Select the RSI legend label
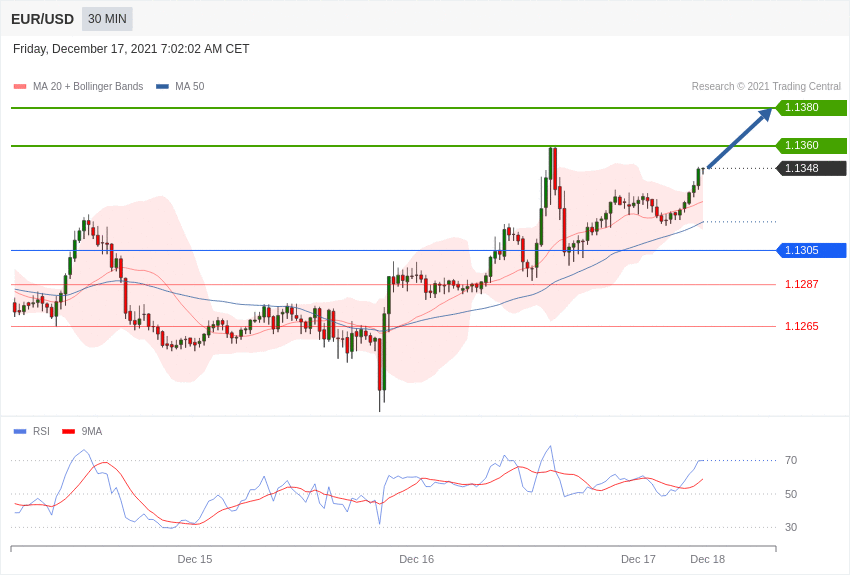The height and width of the screenshot is (576, 850). [x=41, y=431]
